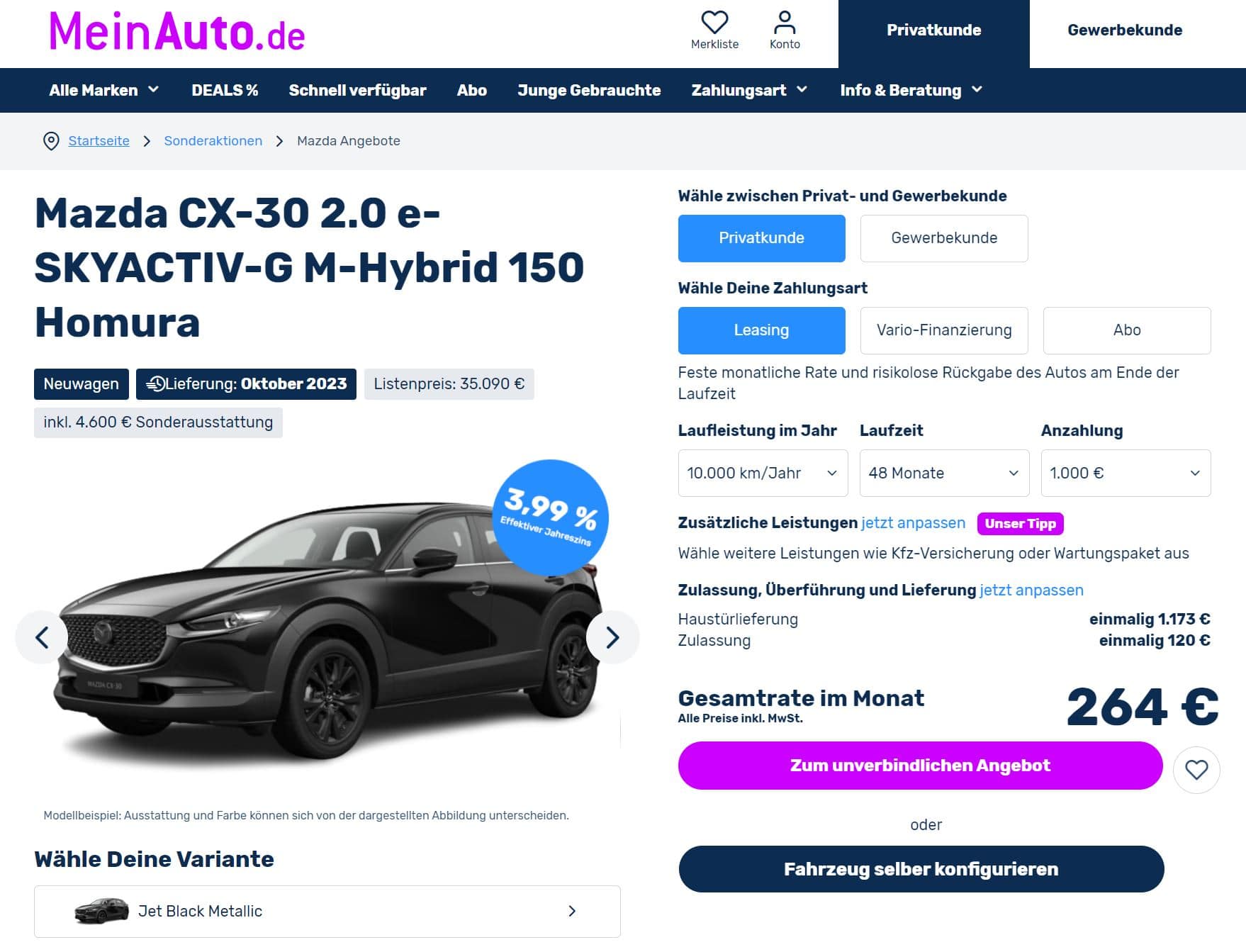Image resolution: width=1246 pixels, height=952 pixels.
Task: Select Abo payment type option
Action: [x=1127, y=330]
